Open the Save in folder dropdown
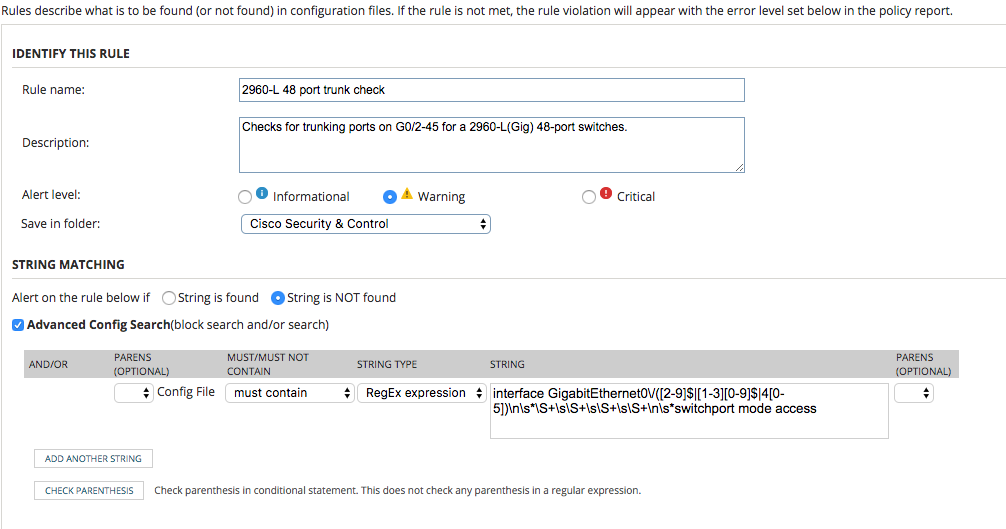1006x529 pixels. 365,224
